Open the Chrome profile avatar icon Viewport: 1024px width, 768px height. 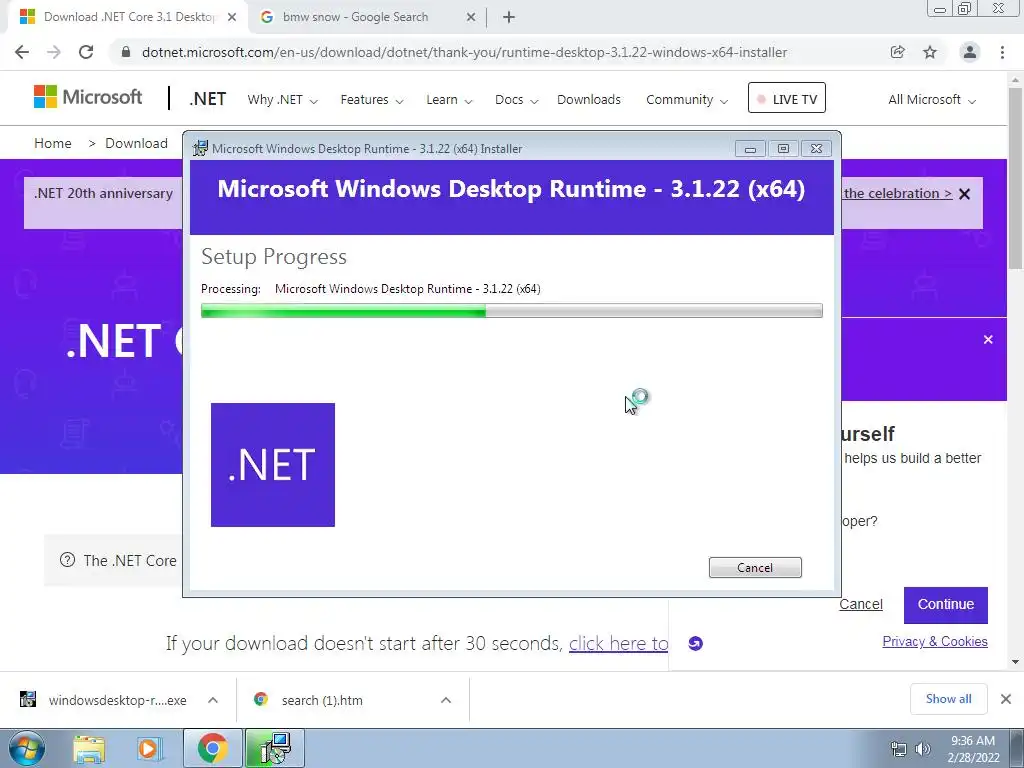[x=970, y=52]
